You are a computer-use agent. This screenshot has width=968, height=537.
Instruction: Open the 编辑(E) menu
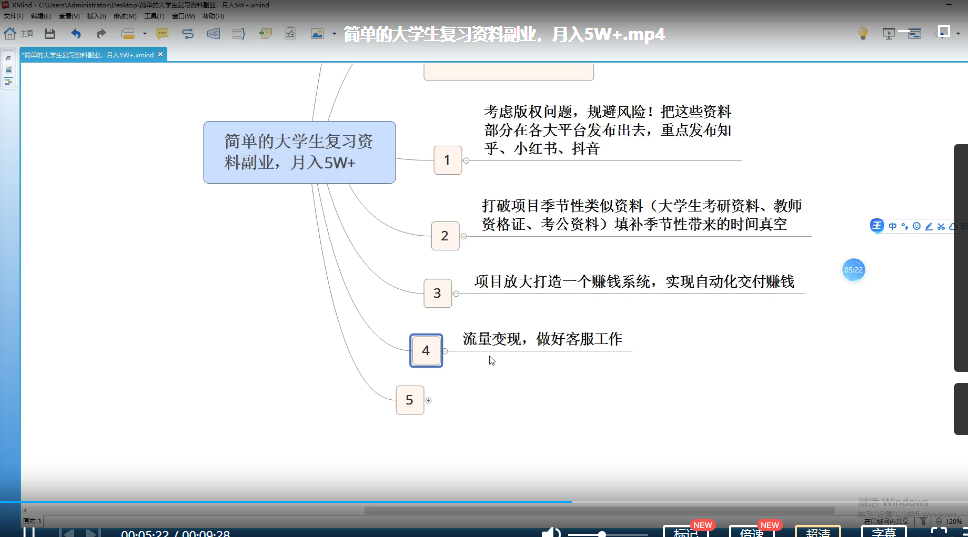[x=41, y=16]
